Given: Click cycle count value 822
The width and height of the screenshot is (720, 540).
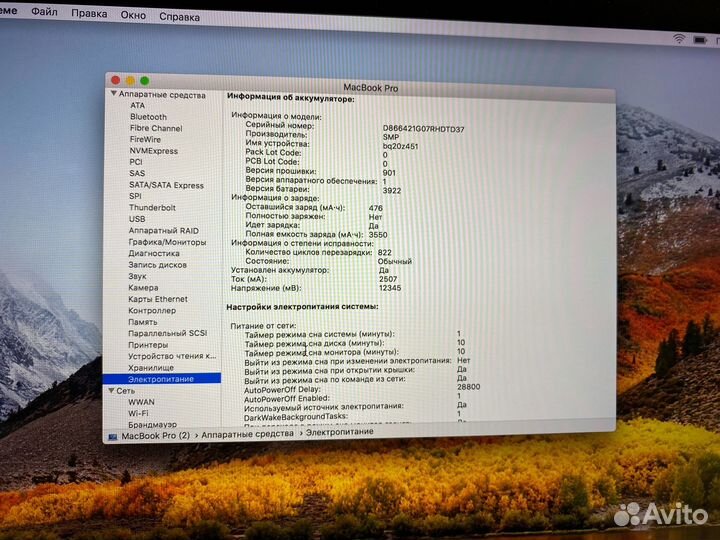Looking at the screenshot, I should click(385, 253).
